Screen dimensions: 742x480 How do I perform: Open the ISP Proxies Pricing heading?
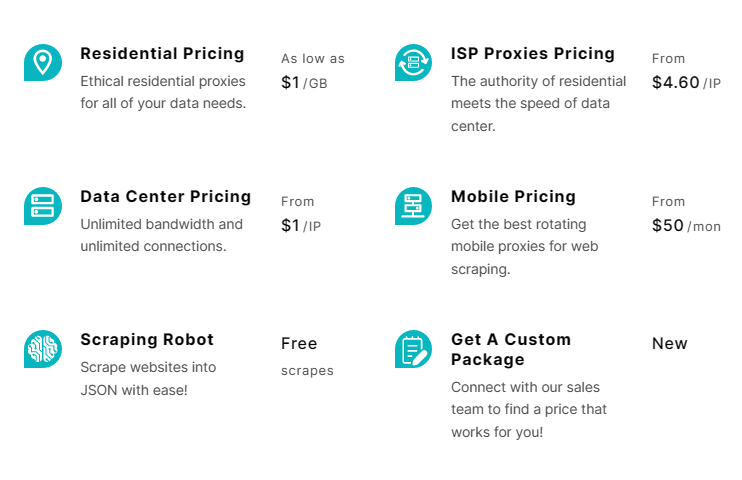533,53
